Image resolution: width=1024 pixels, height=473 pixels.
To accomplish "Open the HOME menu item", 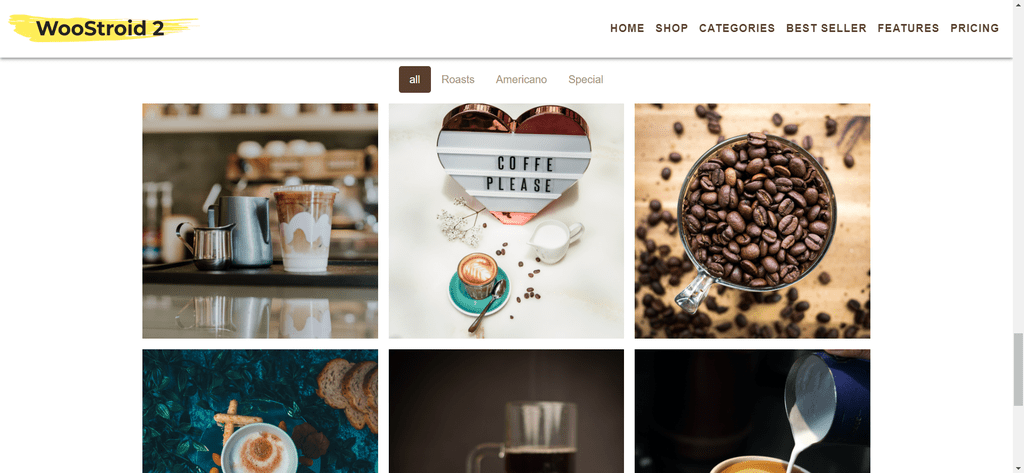I will click(627, 28).
